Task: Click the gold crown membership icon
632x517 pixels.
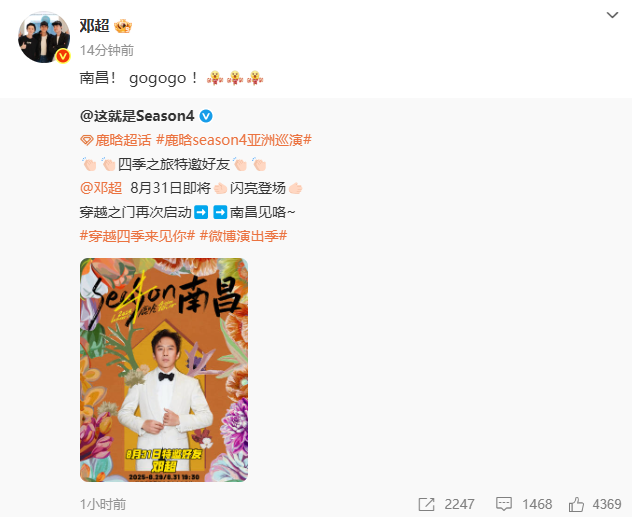Action: point(123,27)
